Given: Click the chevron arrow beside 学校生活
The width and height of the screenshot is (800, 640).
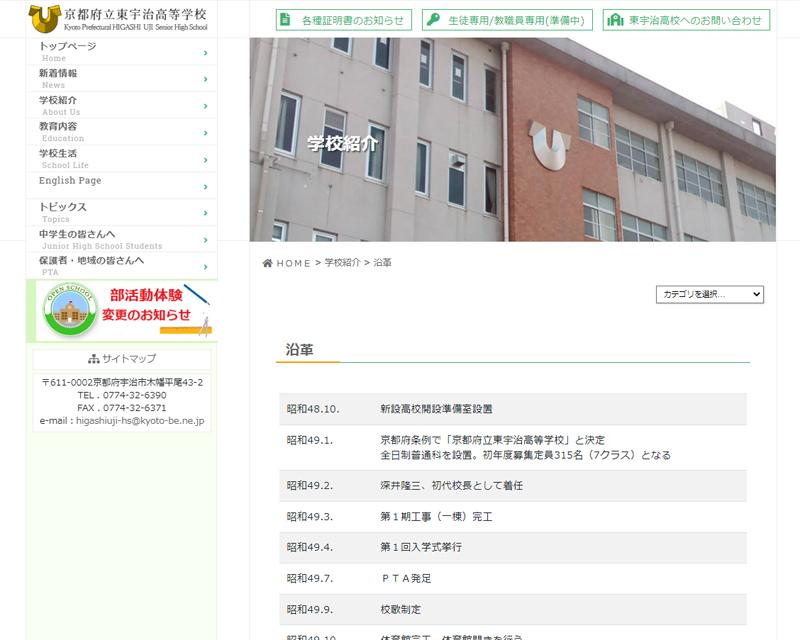Looking at the screenshot, I should pos(205,159).
